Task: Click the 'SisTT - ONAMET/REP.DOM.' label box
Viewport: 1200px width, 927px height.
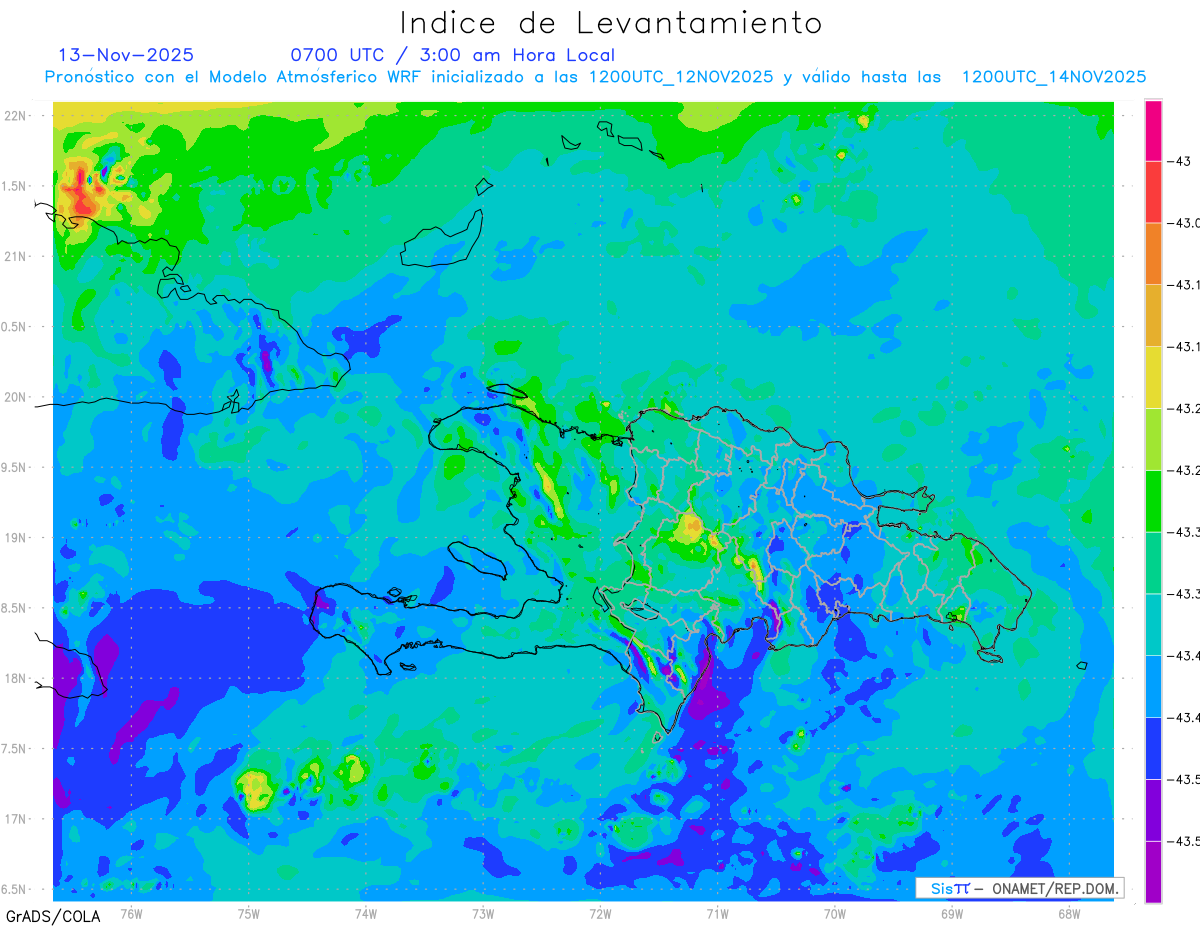Action: (1020, 888)
